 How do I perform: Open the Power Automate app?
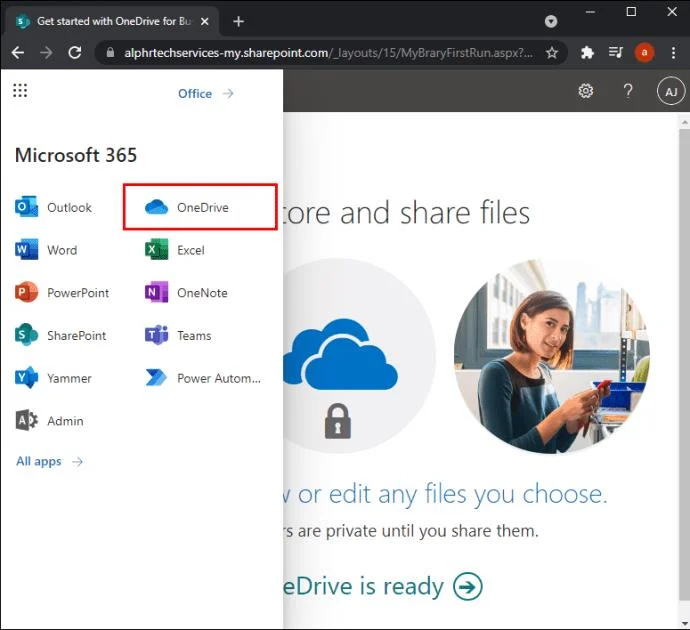coord(203,378)
